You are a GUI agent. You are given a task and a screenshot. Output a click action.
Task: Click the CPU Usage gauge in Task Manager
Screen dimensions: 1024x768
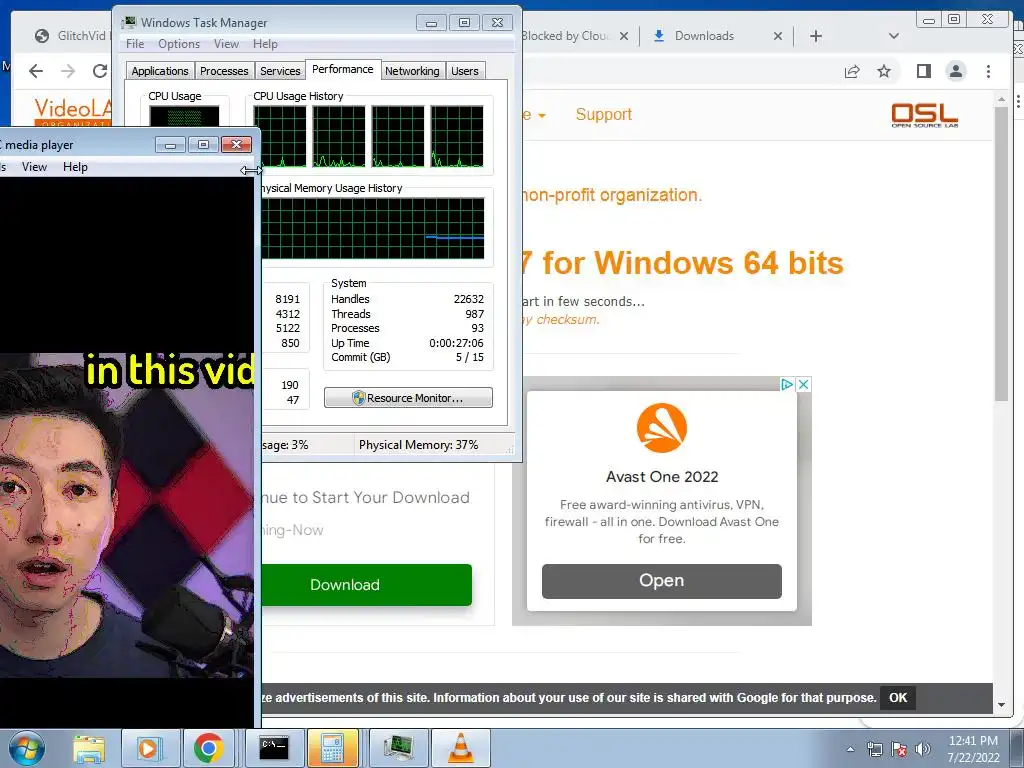[x=184, y=116]
